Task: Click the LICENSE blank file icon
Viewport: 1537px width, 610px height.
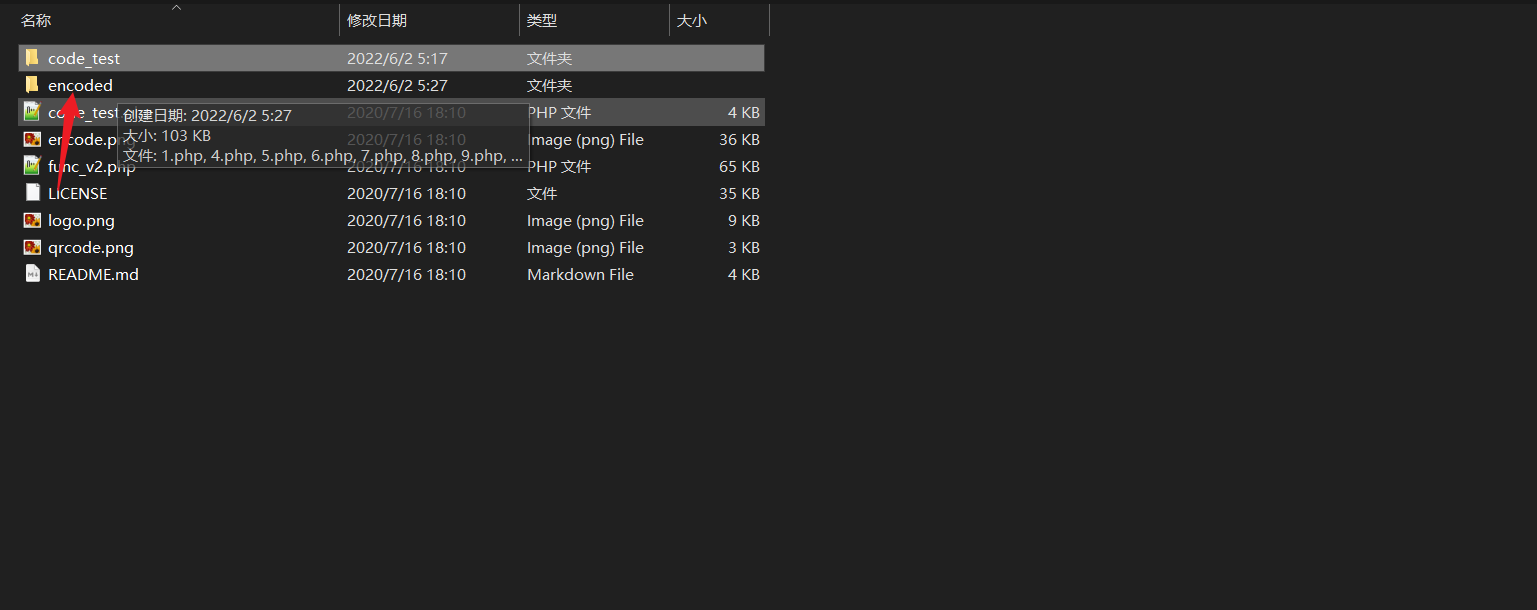Action: tap(32, 193)
